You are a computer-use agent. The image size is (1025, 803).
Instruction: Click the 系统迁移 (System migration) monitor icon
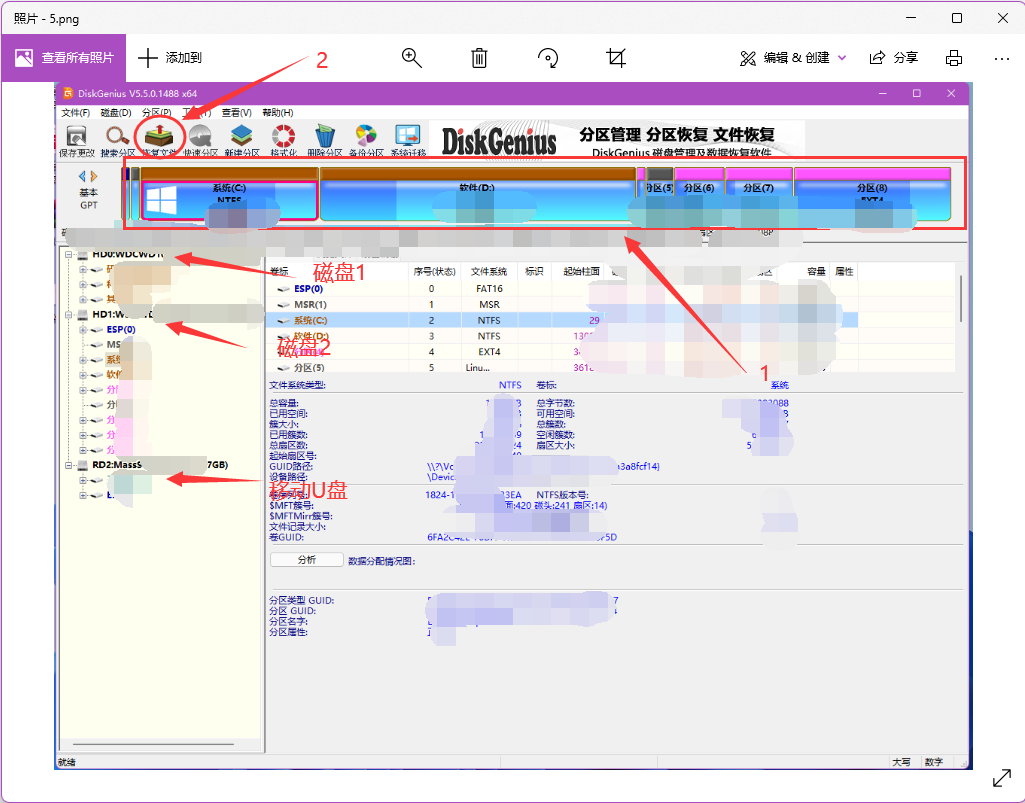point(408,136)
